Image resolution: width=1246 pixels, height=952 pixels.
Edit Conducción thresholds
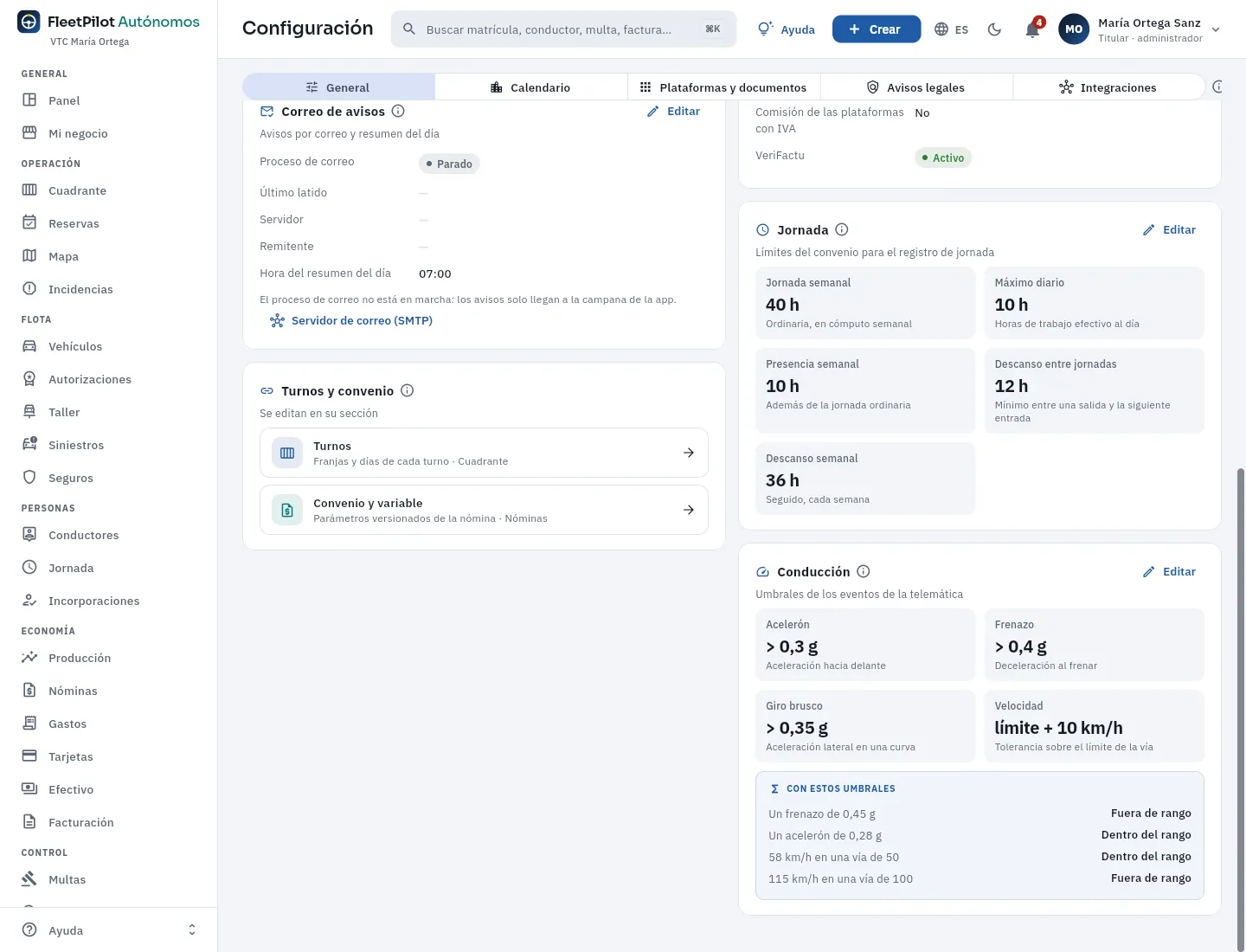coord(1170,571)
